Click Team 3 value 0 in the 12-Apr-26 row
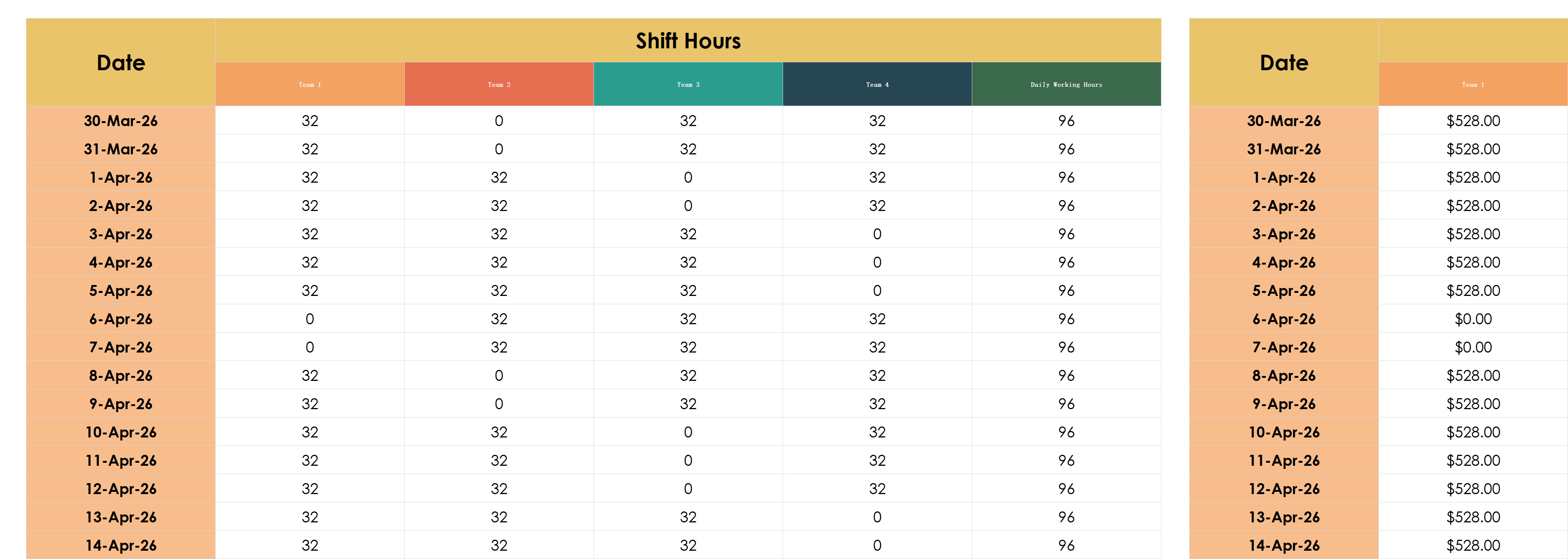This screenshot has width=1568, height=559. [688, 488]
